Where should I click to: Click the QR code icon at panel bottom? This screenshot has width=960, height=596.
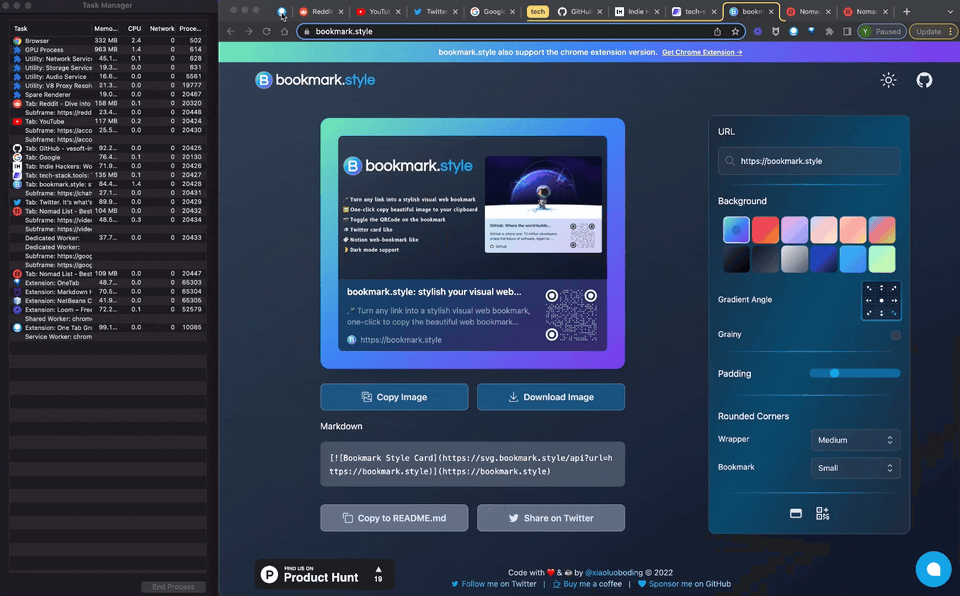[822, 513]
